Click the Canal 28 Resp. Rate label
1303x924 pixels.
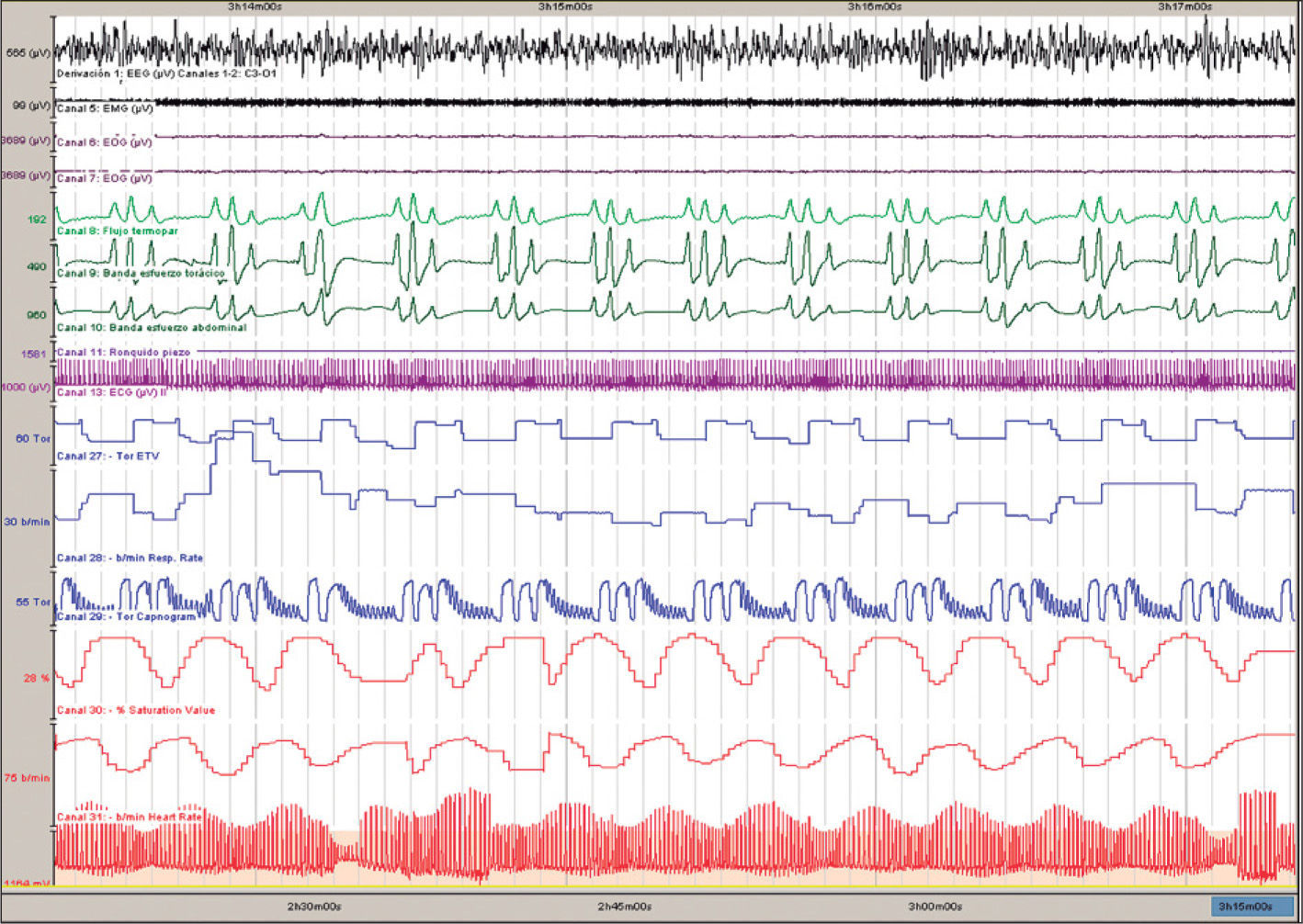[x=130, y=558]
